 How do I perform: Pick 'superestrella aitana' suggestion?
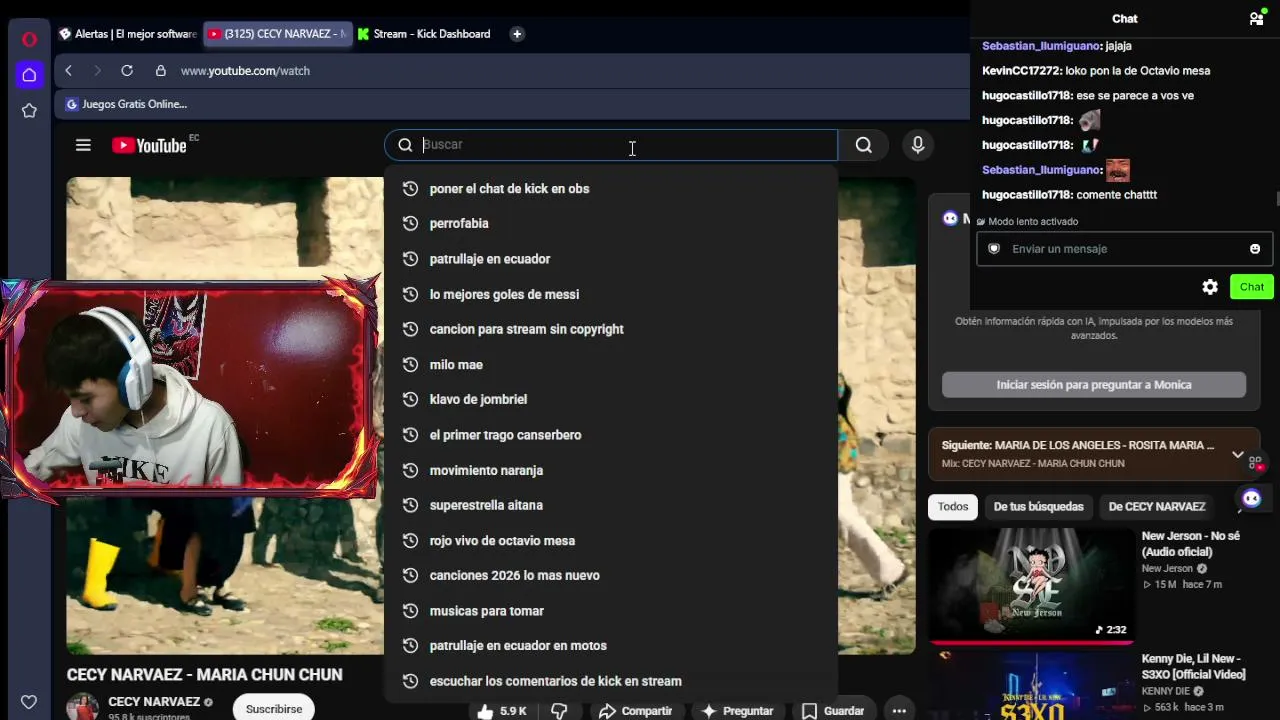(611, 505)
